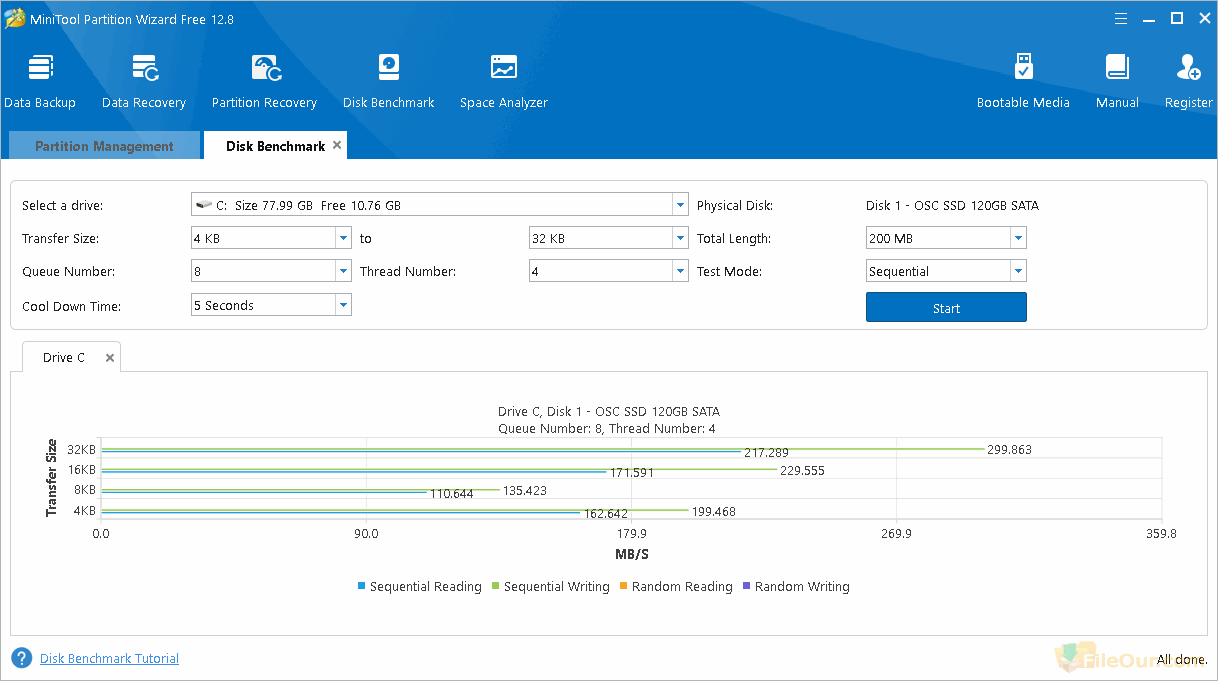Image resolution: width=1218 pixels, height=681 pixels.
Task: Select the Drive C results tab
Action: [x=64, y=358]
